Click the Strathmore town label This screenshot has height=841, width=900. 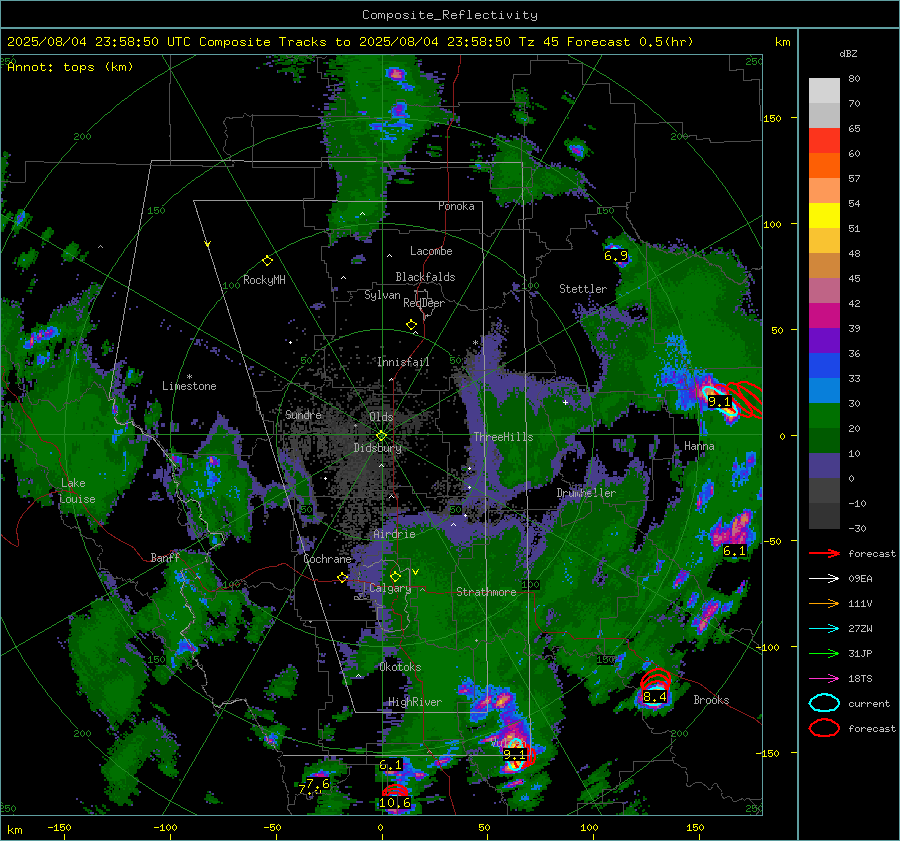[486, 592]
